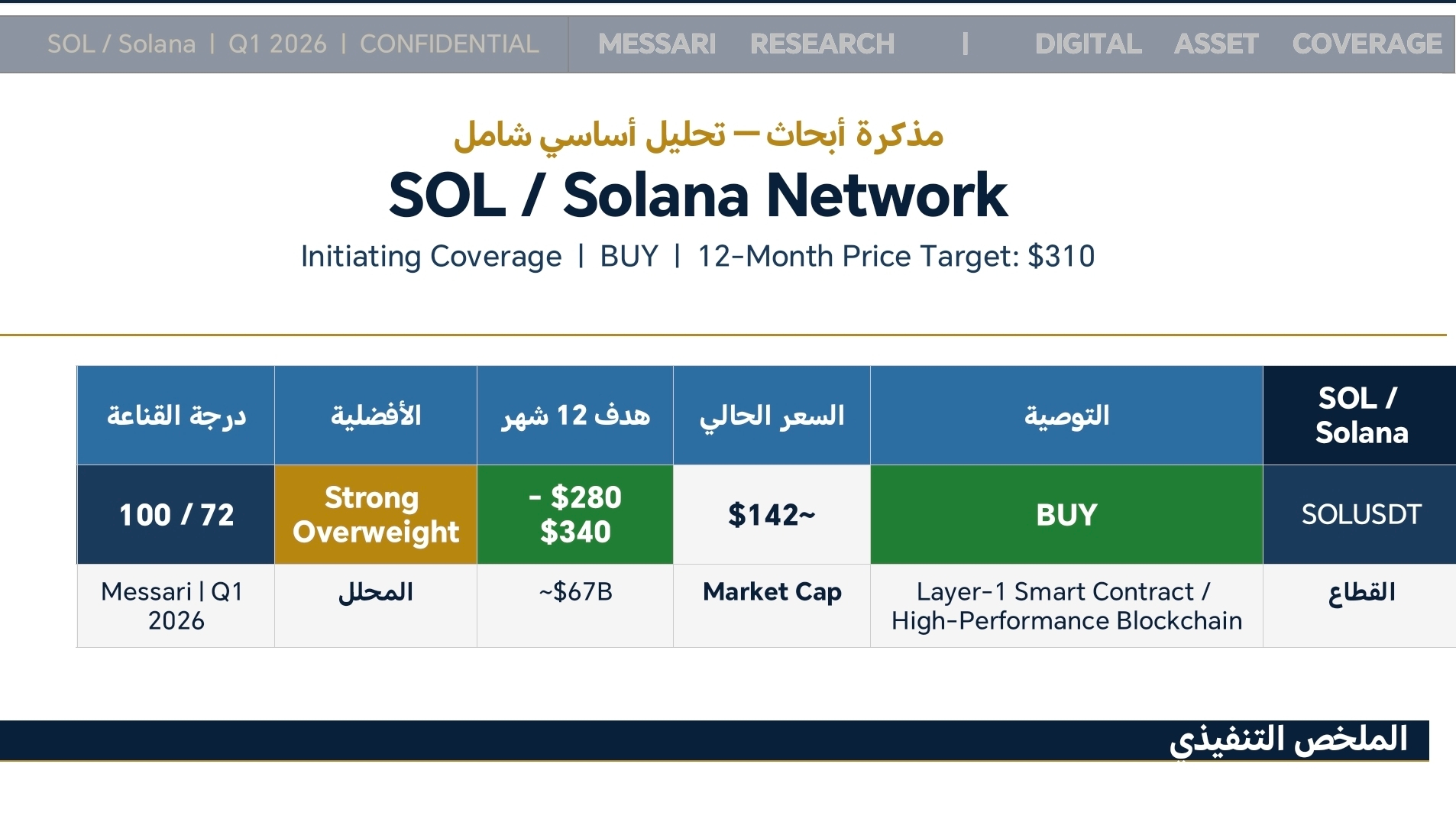
Task: Select the gold Strong Overweight cell
Action: [376, 515]
